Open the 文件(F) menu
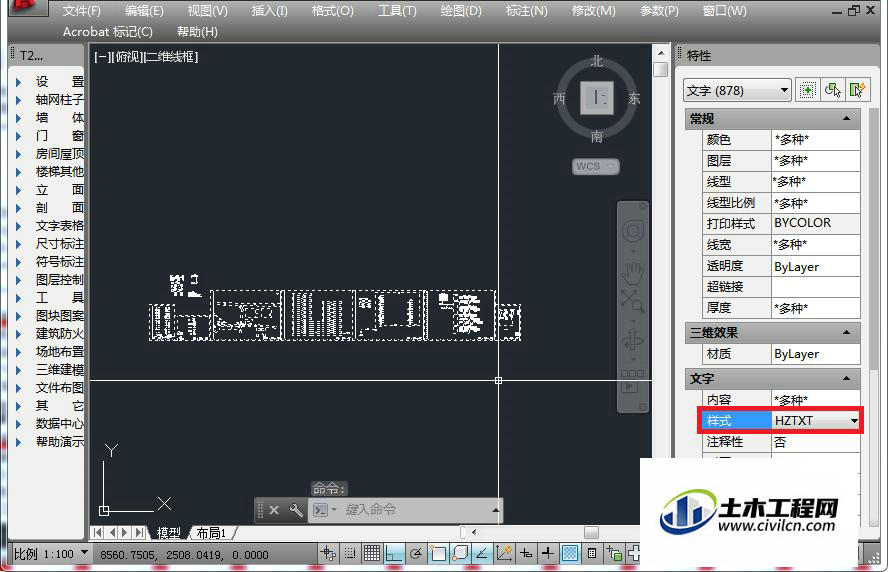This screenshot has width=888, height=572. (81, 11)
